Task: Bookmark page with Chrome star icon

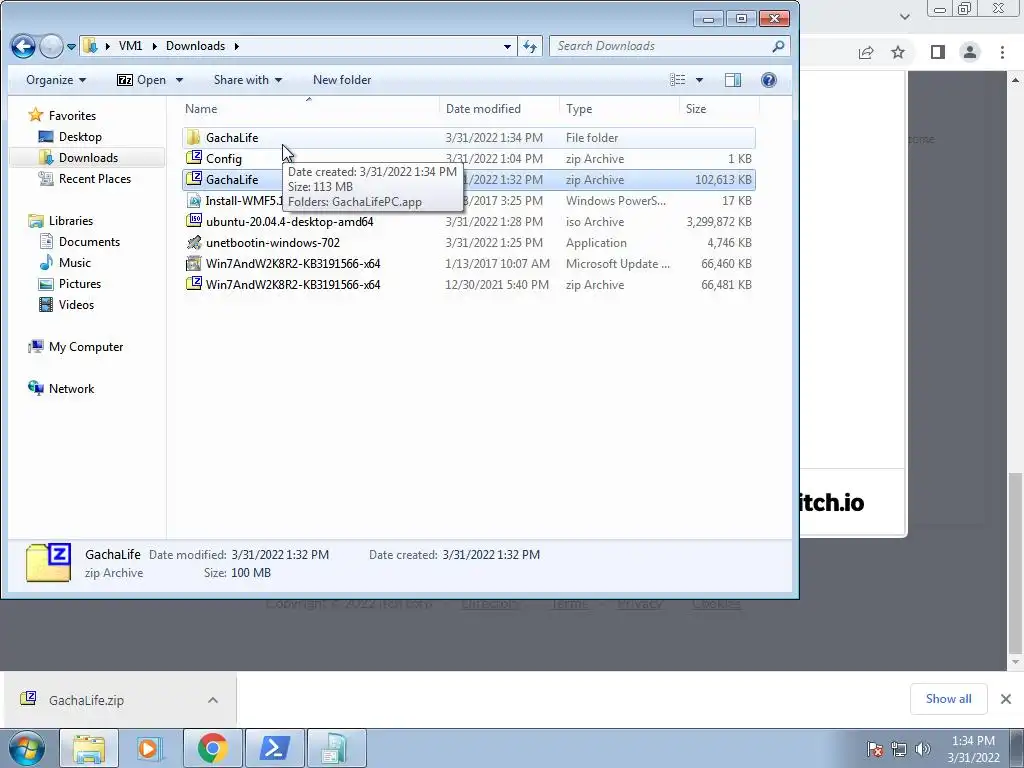Action: pyautogui.click(x=898, y=52)
